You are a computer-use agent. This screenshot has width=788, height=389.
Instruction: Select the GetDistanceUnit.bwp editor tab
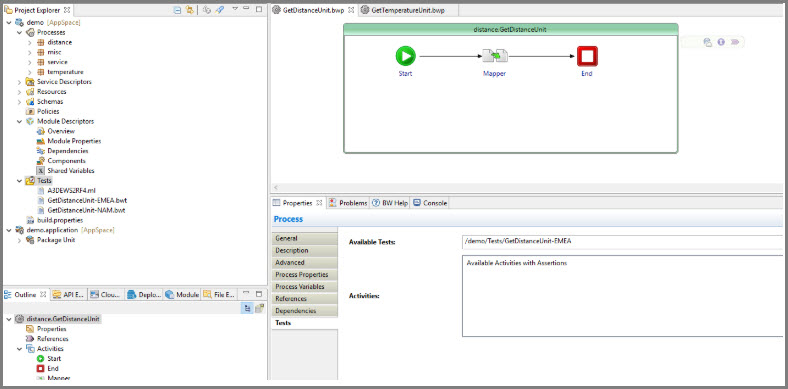pos(314,10)
